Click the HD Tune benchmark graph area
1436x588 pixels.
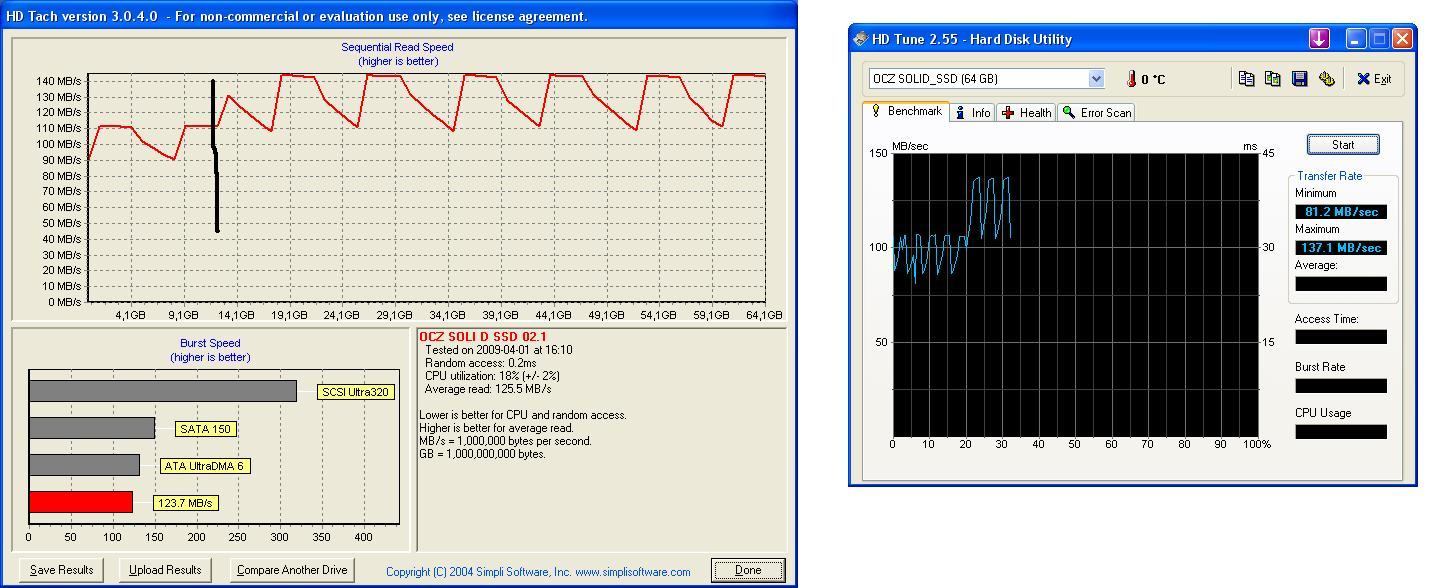click(x=1075, y=295)
